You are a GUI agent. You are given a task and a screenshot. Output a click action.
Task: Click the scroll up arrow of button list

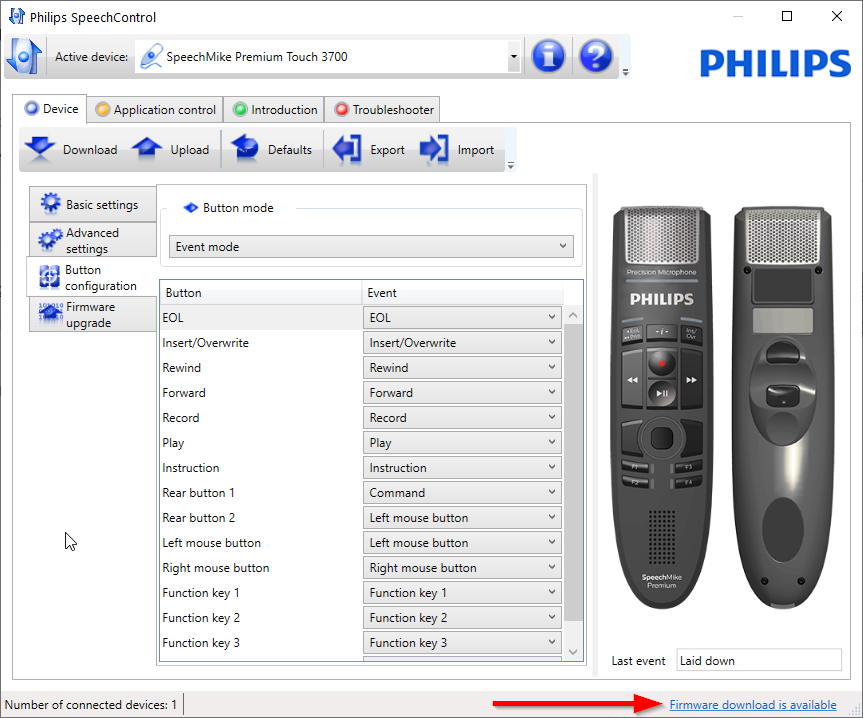click(x=573, y=315)
